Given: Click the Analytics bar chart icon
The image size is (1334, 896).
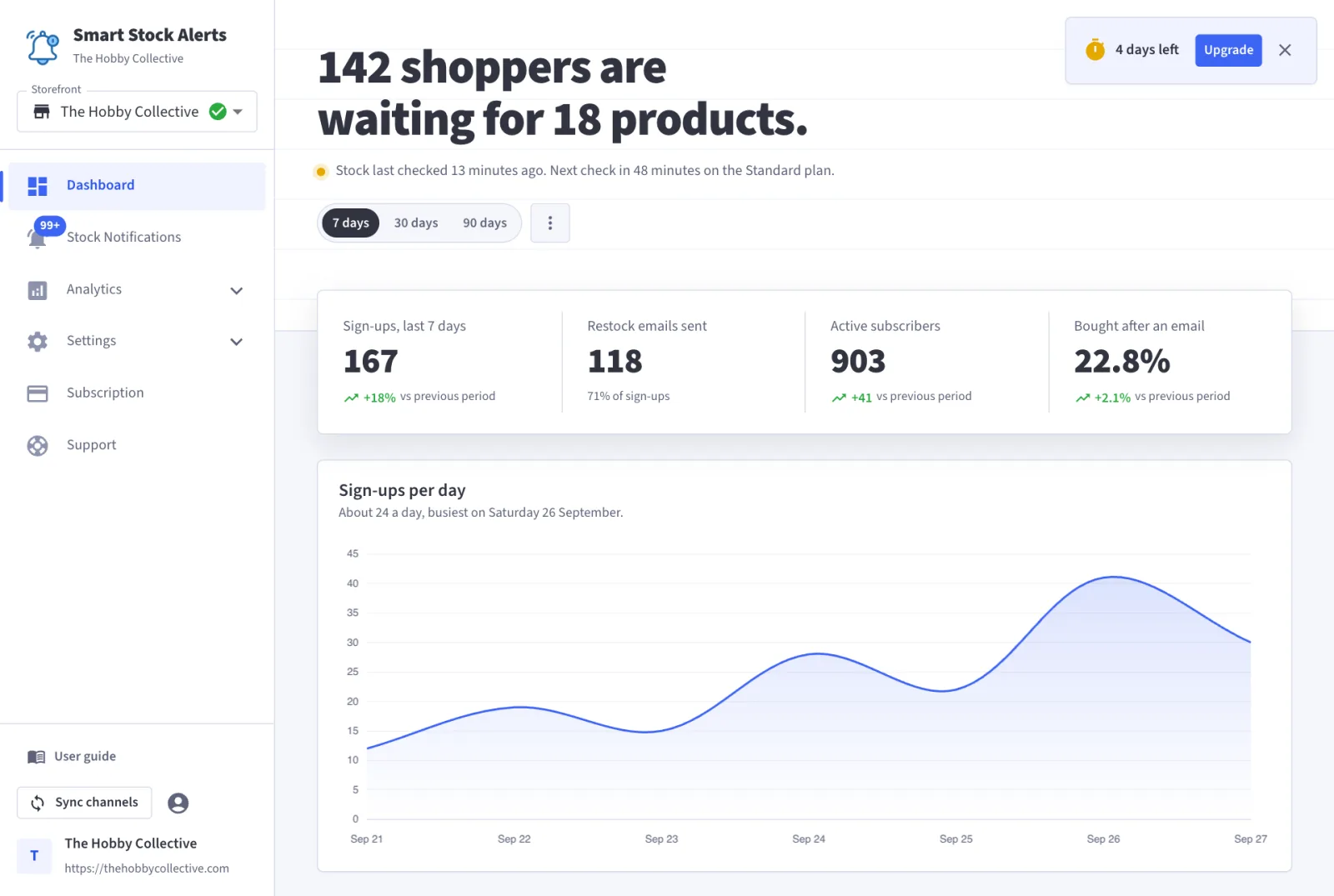Looking at the screenshot, I should (x=38, y=290).
